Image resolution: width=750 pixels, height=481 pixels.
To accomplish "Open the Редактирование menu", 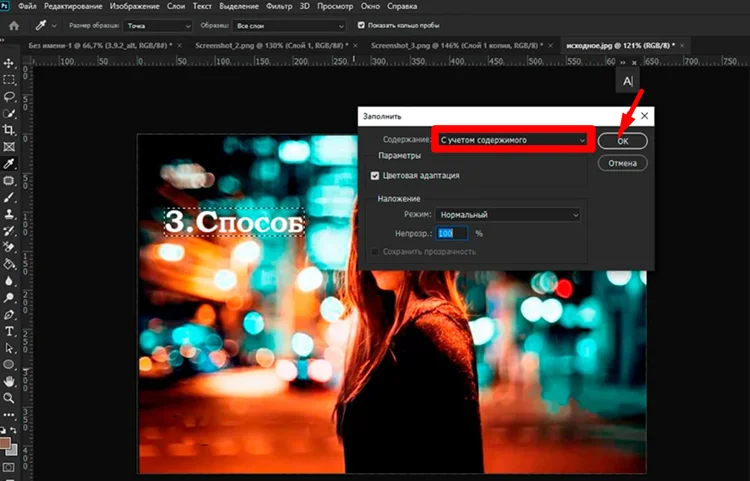I will click(x=73, y=6).
